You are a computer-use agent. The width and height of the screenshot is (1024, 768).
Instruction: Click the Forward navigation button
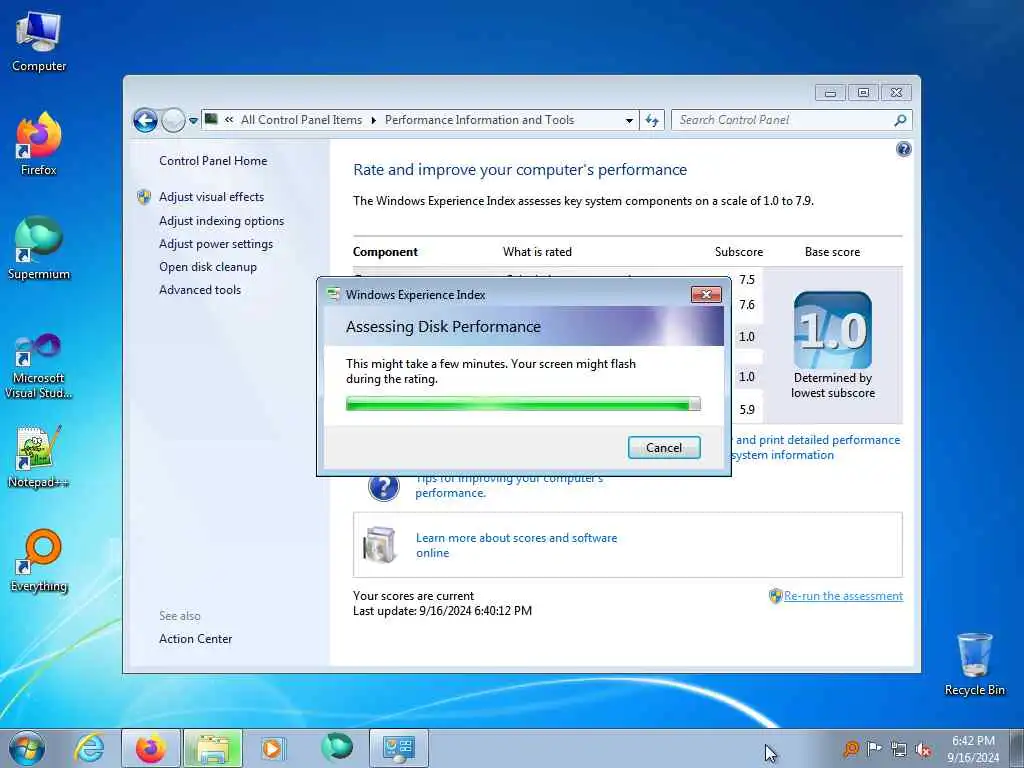click(x=173, y=120)
